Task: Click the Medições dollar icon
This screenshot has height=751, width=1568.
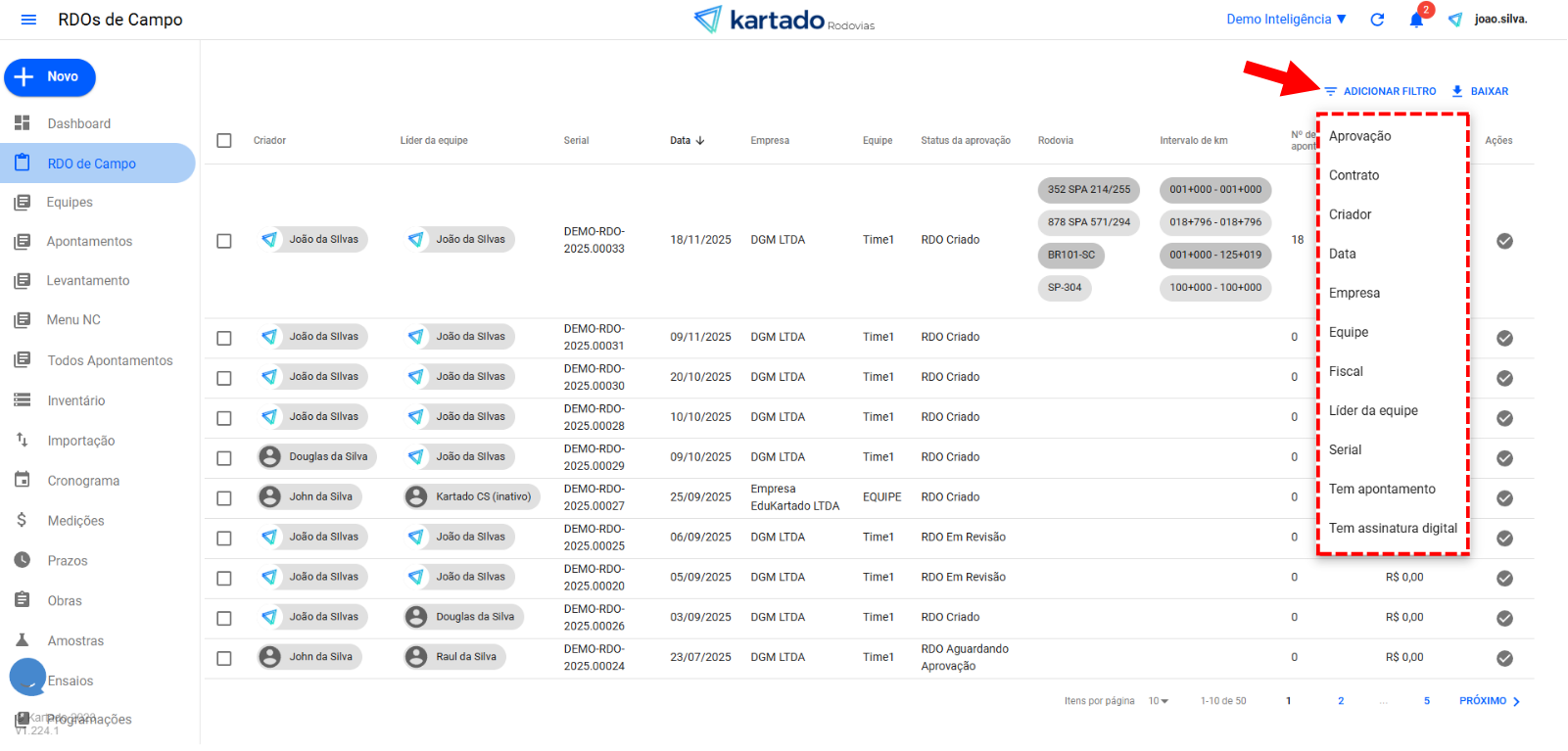Action: (x=23, y=520)
